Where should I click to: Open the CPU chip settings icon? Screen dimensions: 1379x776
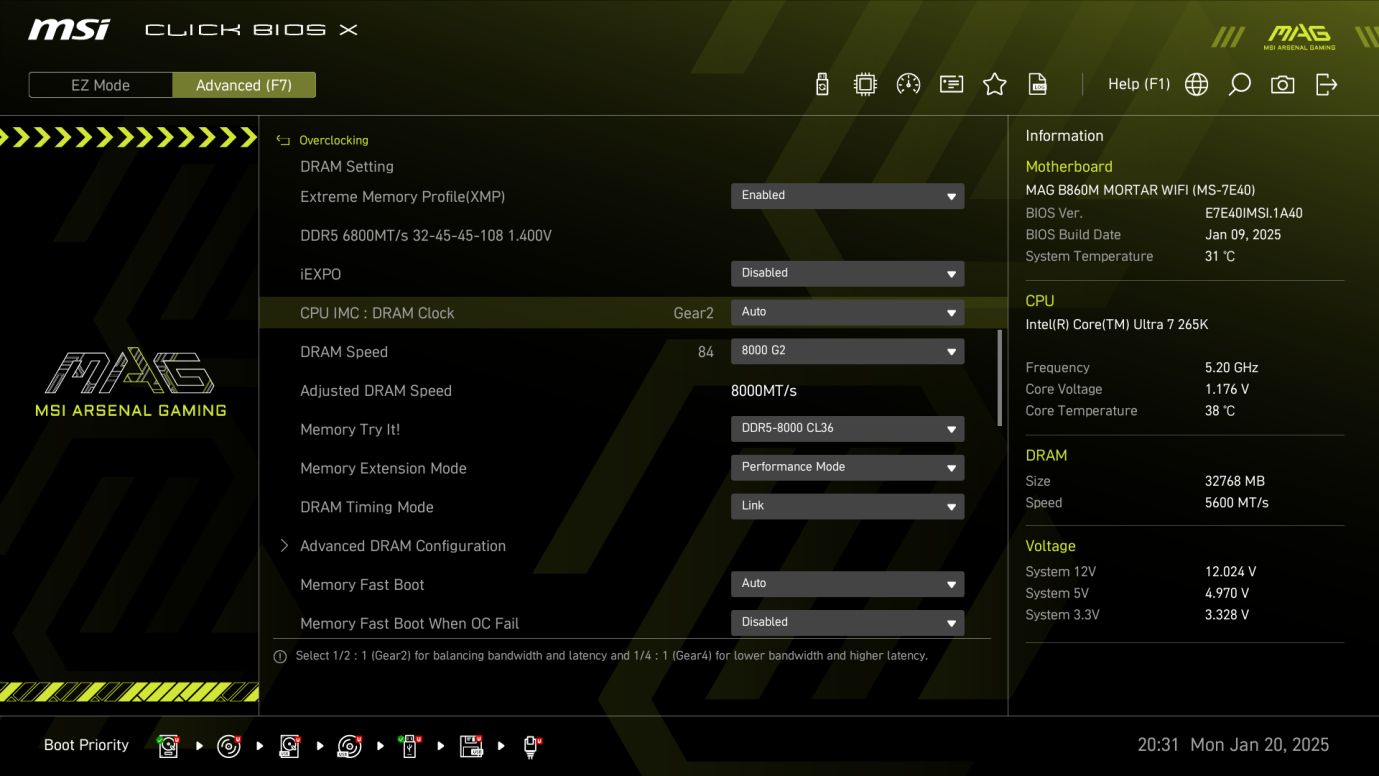[865, 85]
